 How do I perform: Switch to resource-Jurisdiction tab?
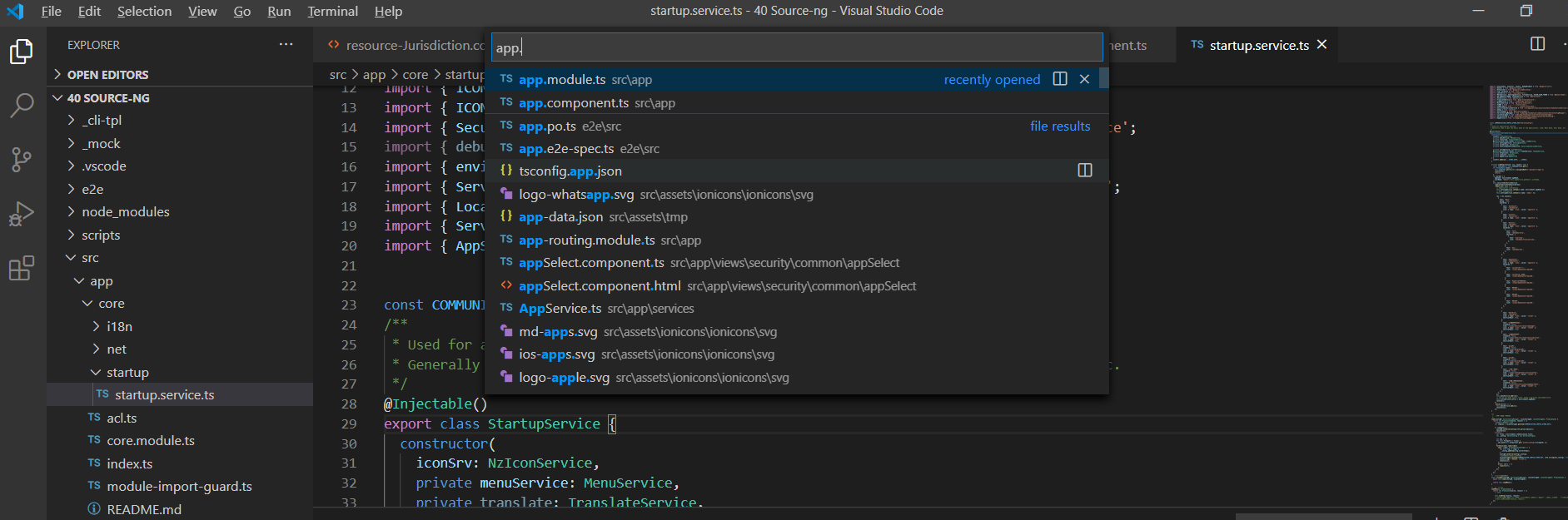coord(408,46)
